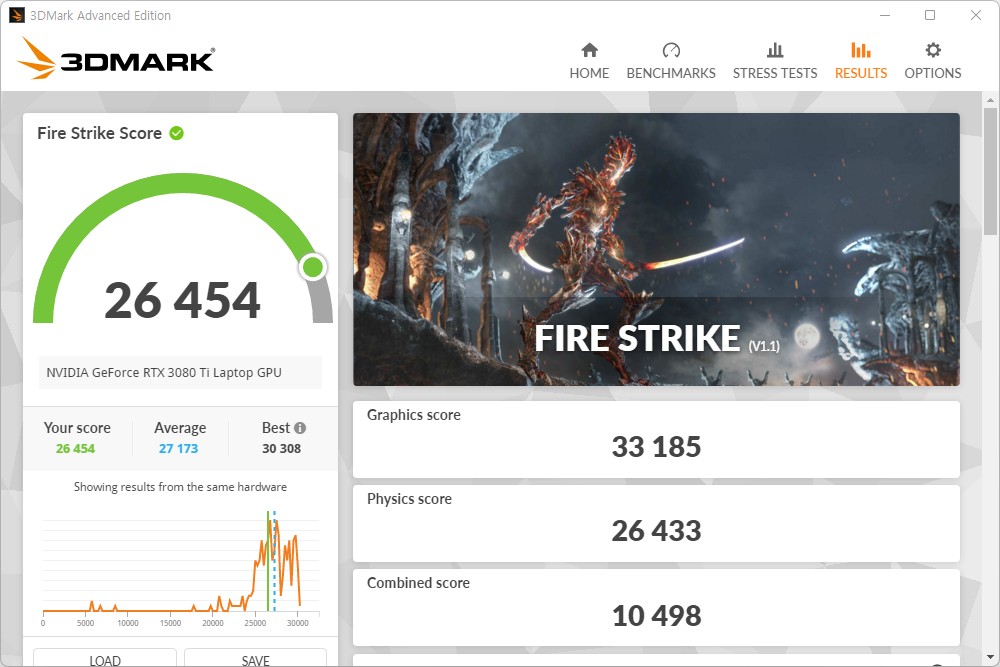Click the Fire Strike Score heading
The width and height of the screenshot is (1000, 667).
(99, 133)
